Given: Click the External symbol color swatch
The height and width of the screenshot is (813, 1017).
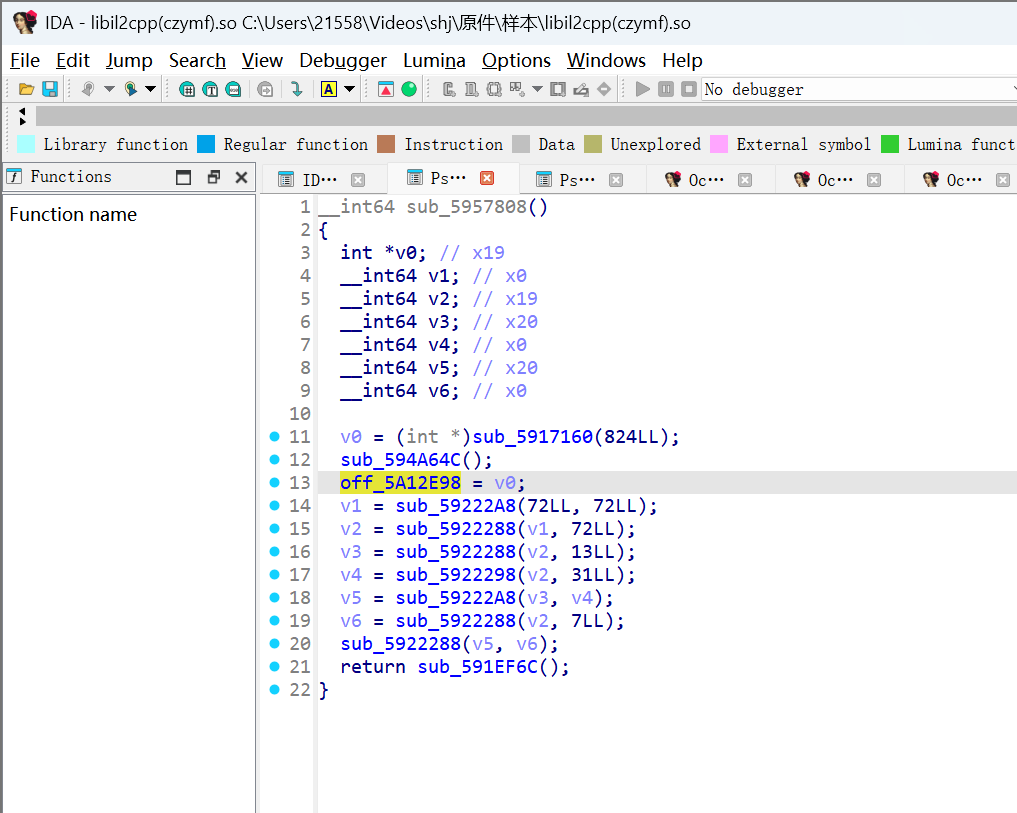Looking at the screenshot, I should point(719,144).
